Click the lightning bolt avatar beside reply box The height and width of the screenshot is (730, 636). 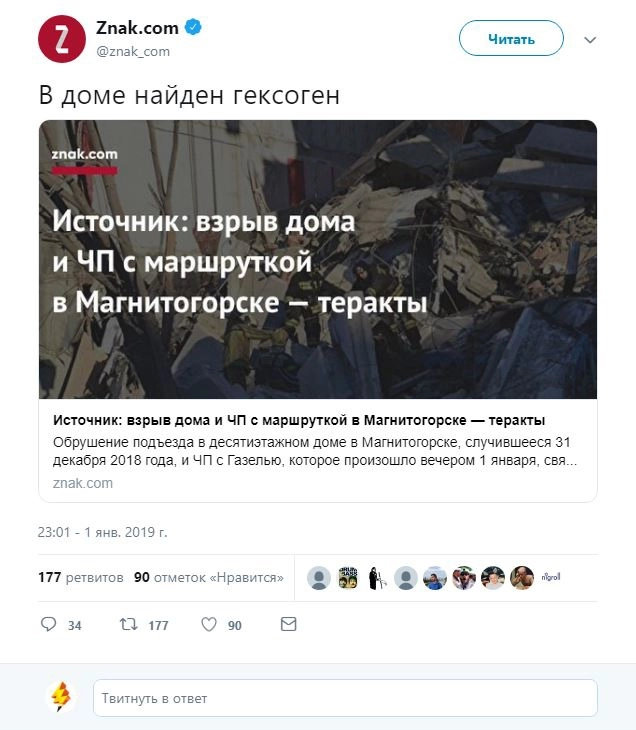pyautogui.click(x=61, y=697)
